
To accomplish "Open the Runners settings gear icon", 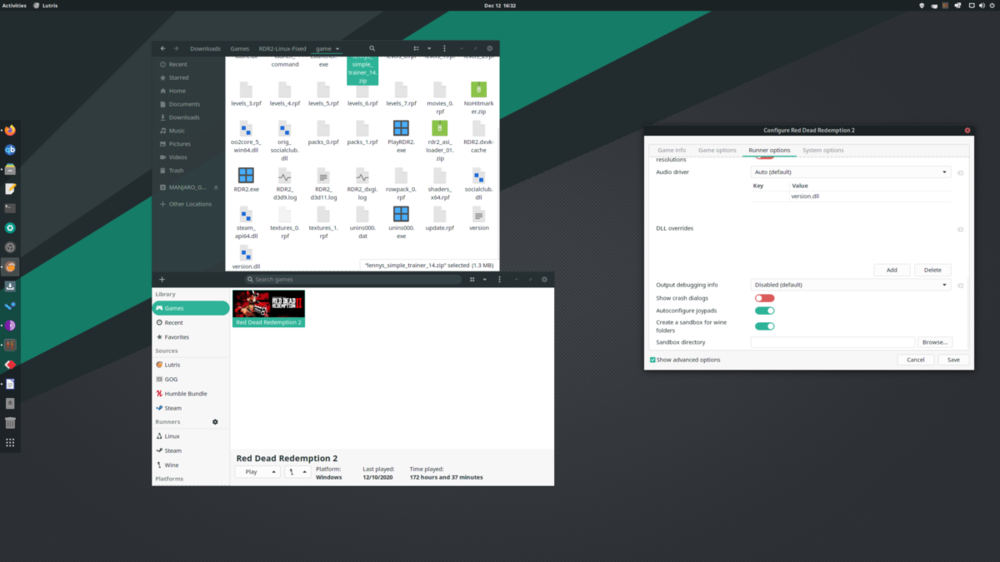I will pyautogui.click(x=215, y=422).
